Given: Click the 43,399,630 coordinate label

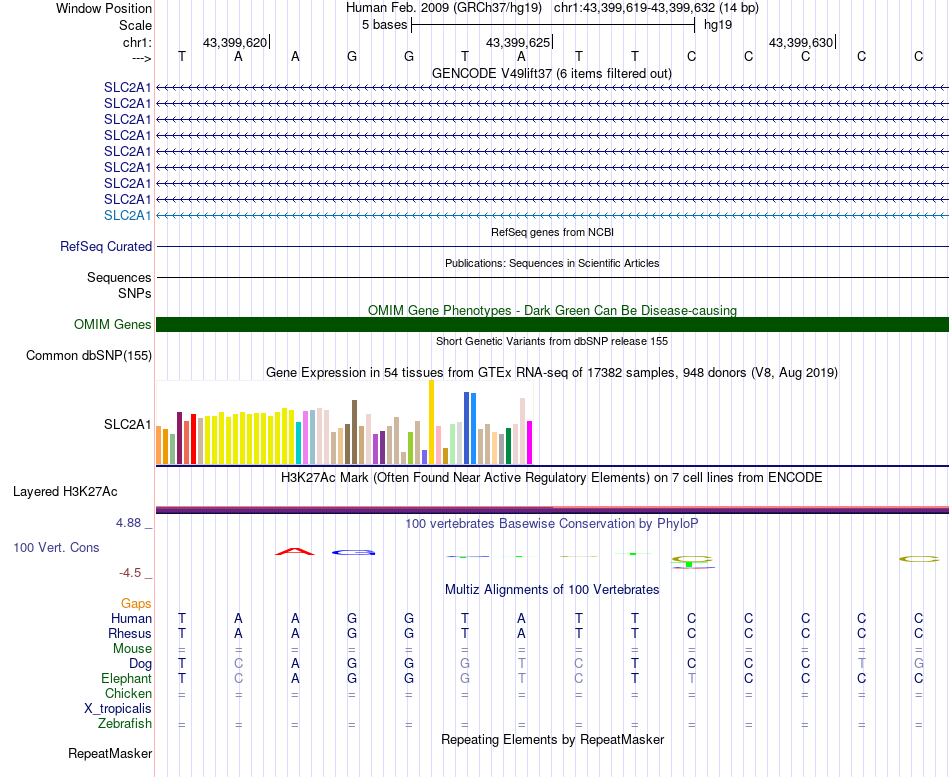Looking at the screenshot, I should (x=801, y=42).
